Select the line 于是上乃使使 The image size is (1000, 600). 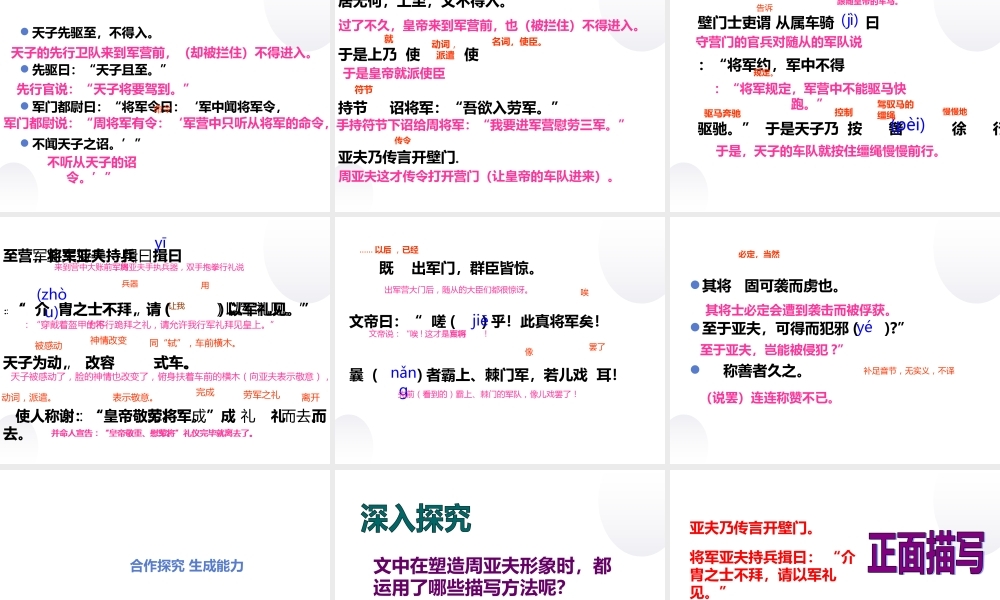[x=408, y=55]
